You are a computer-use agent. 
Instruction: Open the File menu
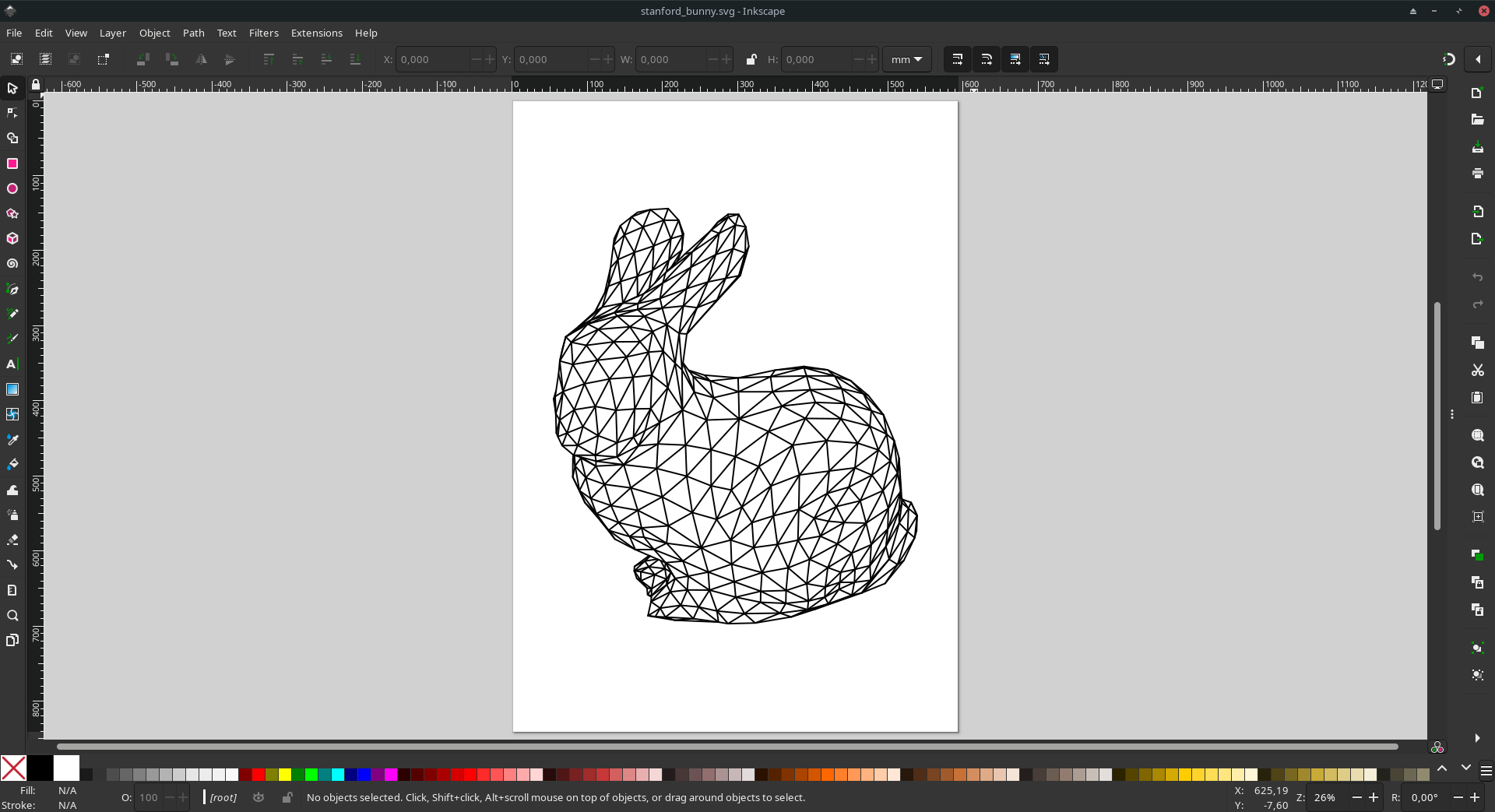(14, 33)
